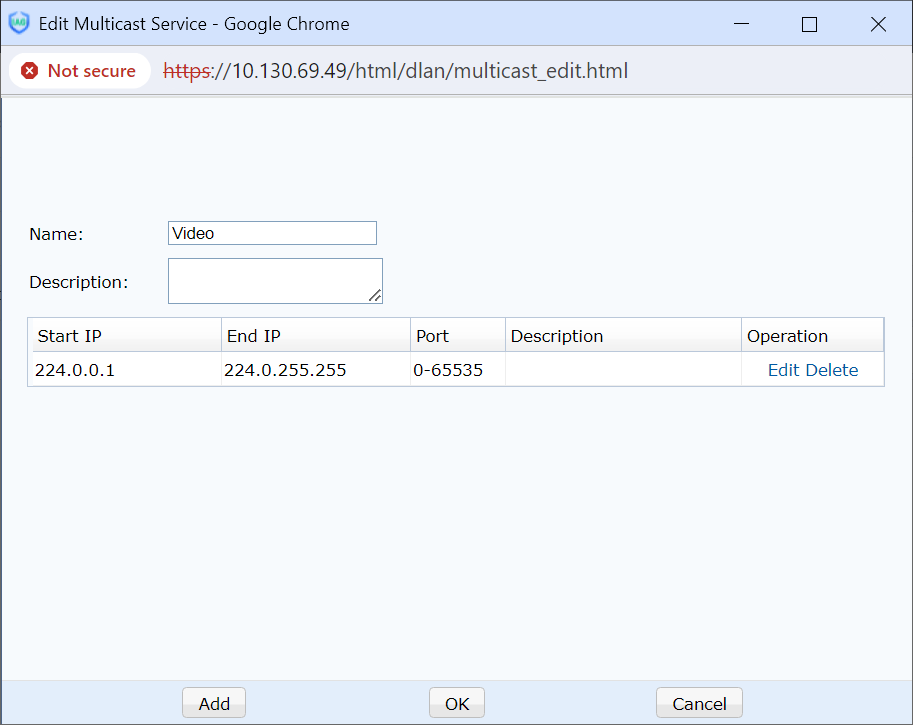913x725 pixels.
Task: Delete the 224.0.0.1 multicast entry
Action: coord(832,370)
